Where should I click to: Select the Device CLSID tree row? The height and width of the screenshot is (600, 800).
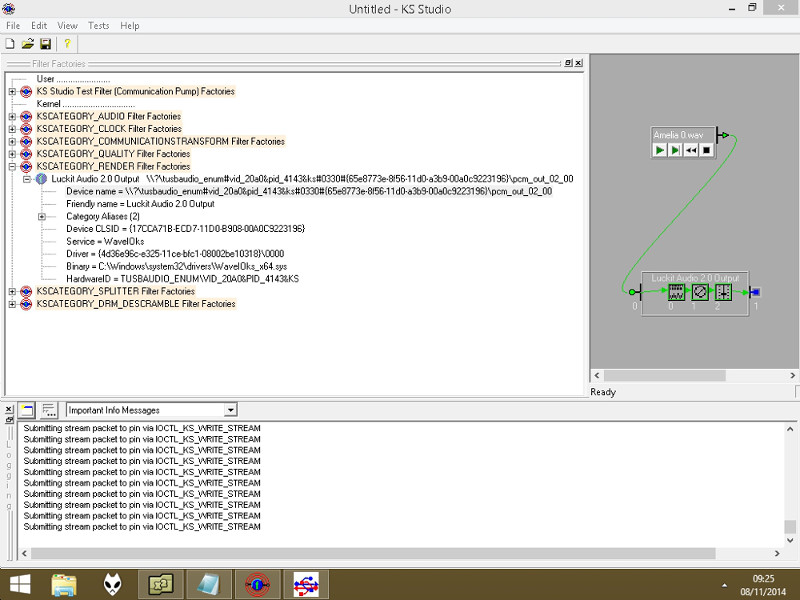(x=186, y=229)
